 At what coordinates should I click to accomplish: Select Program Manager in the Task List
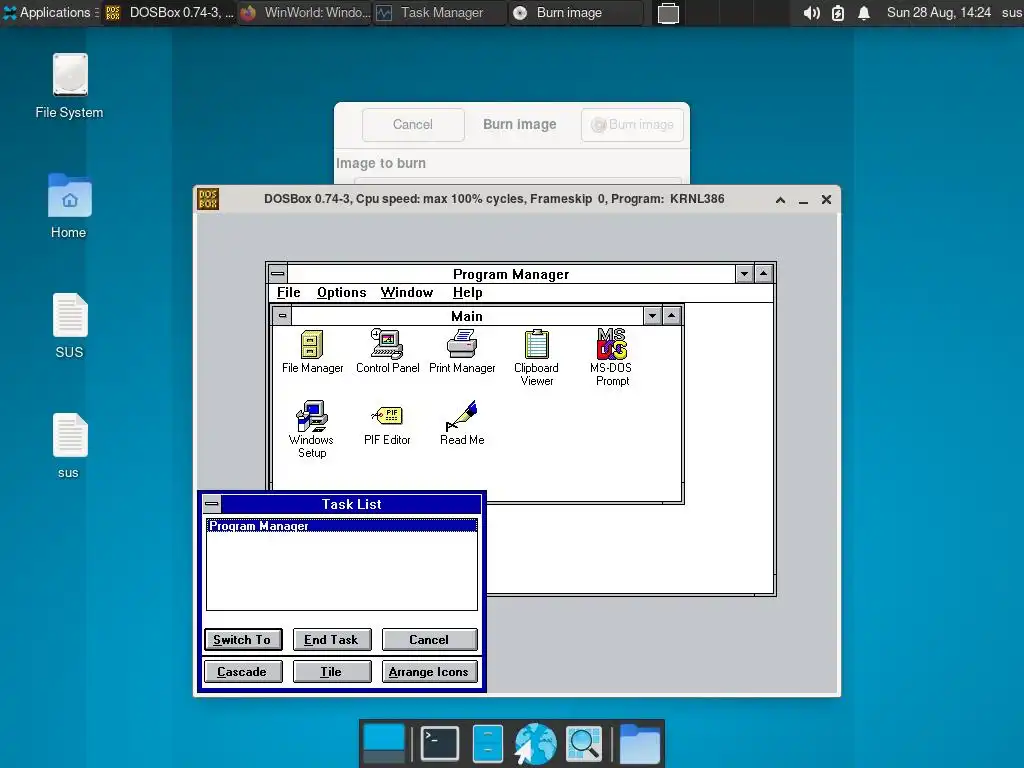pos(342,526)
